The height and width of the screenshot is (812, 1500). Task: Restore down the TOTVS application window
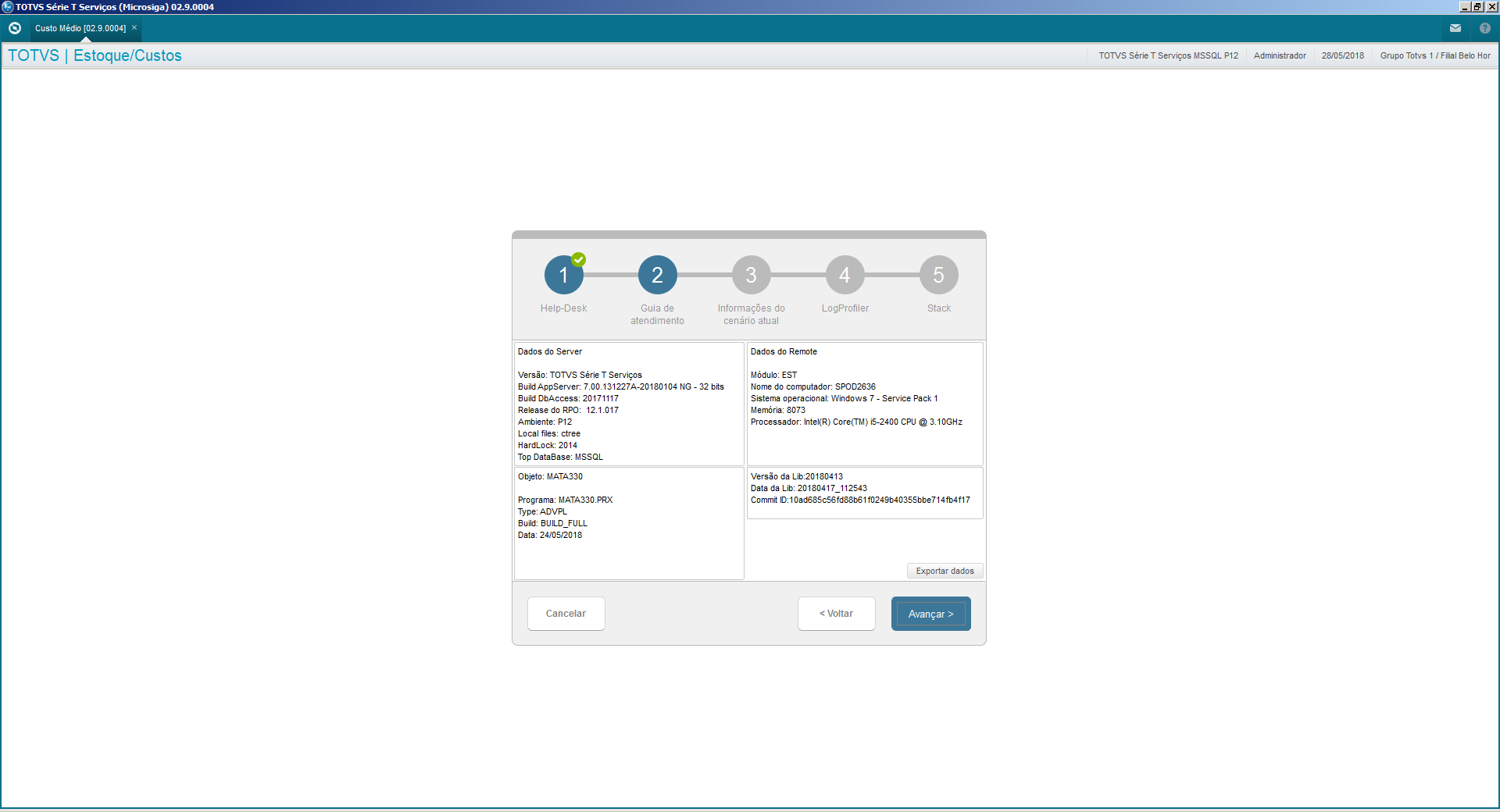[1478, 7]
